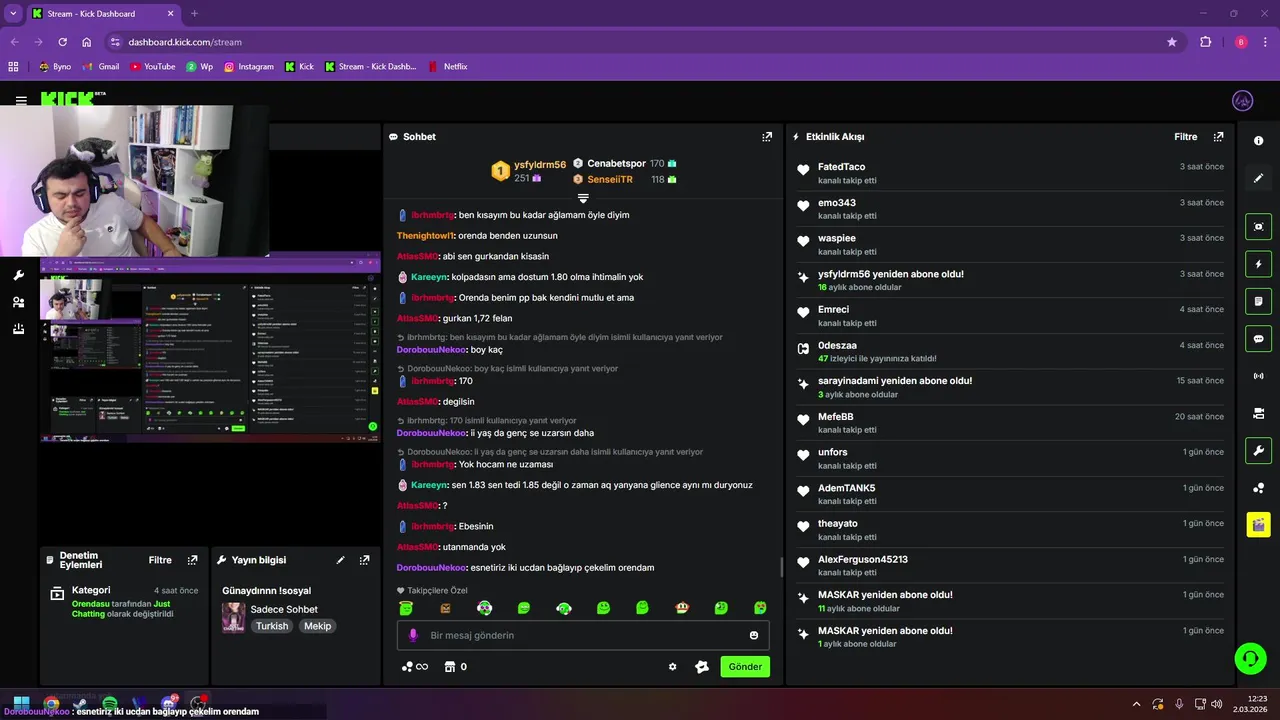Insert the first halo emote in the emote row
This screenshot has width=1280, height=720.
click(406, 608)
